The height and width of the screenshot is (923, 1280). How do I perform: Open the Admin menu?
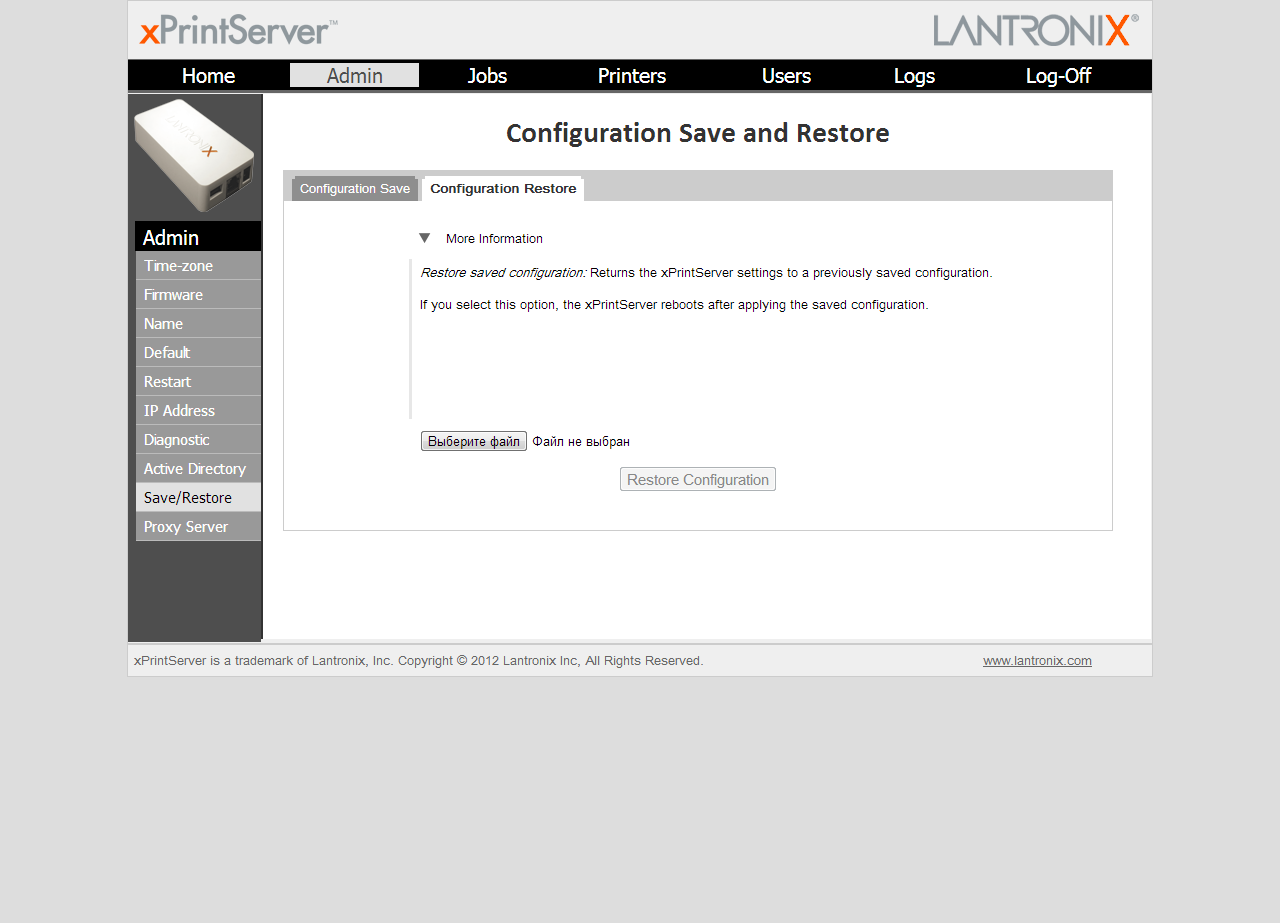(354, 76)
